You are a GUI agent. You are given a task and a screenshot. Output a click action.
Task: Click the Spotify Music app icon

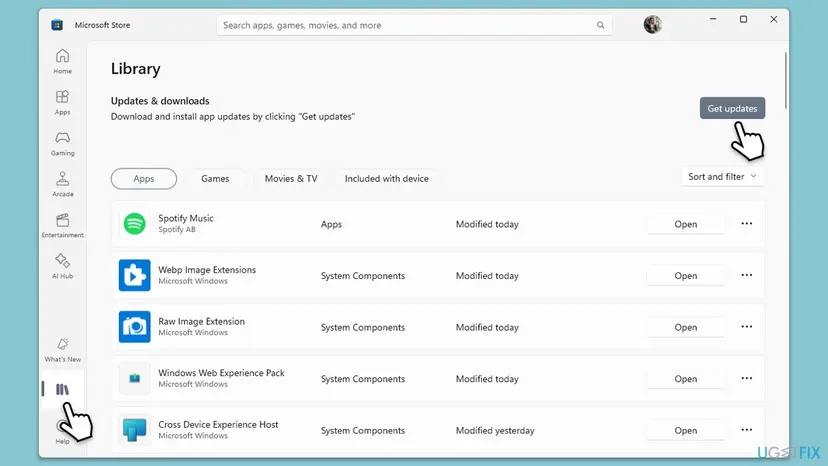click(135, 224)
